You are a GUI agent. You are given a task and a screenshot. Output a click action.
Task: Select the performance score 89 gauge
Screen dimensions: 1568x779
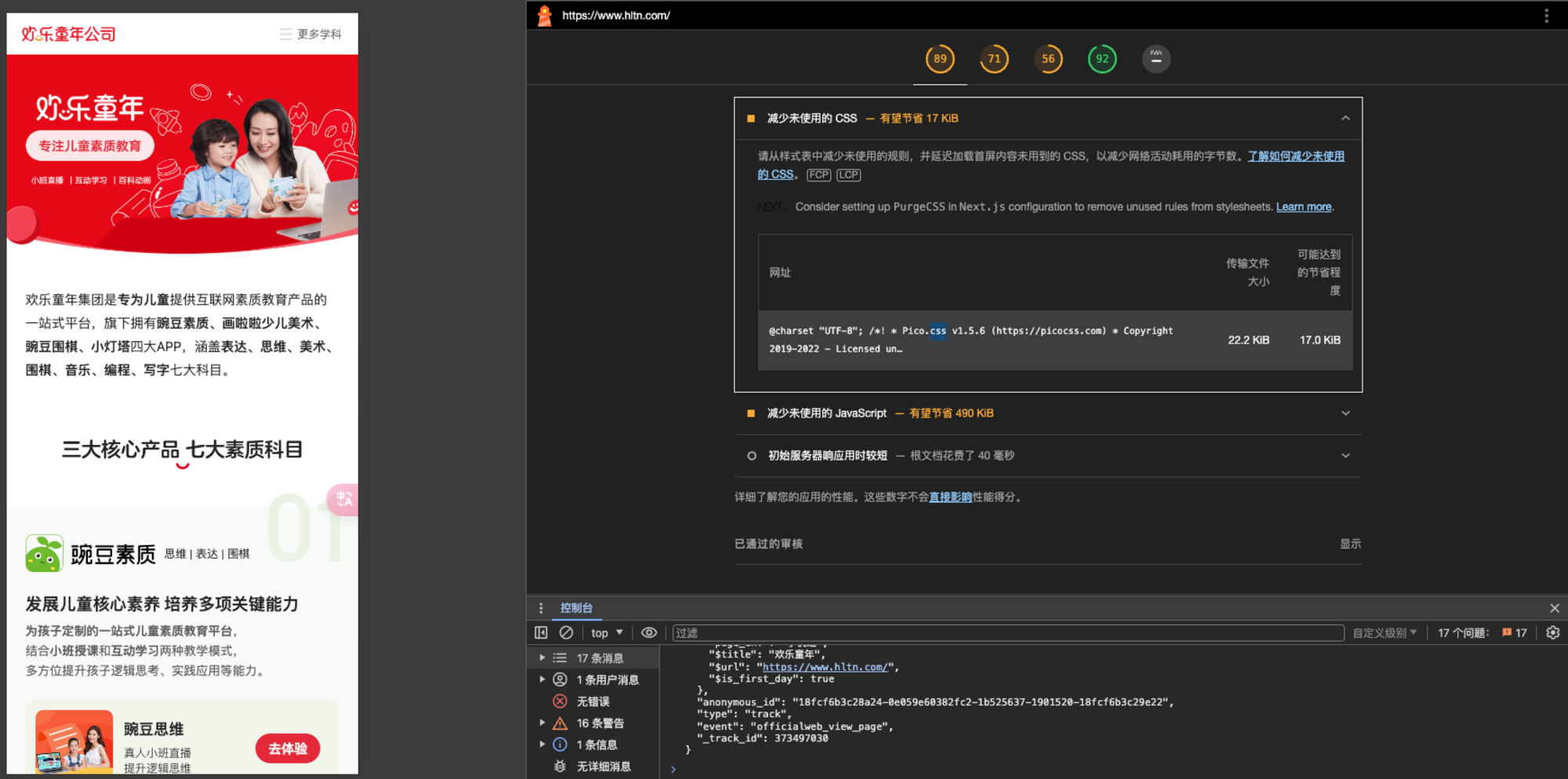[x=940, y=59]
